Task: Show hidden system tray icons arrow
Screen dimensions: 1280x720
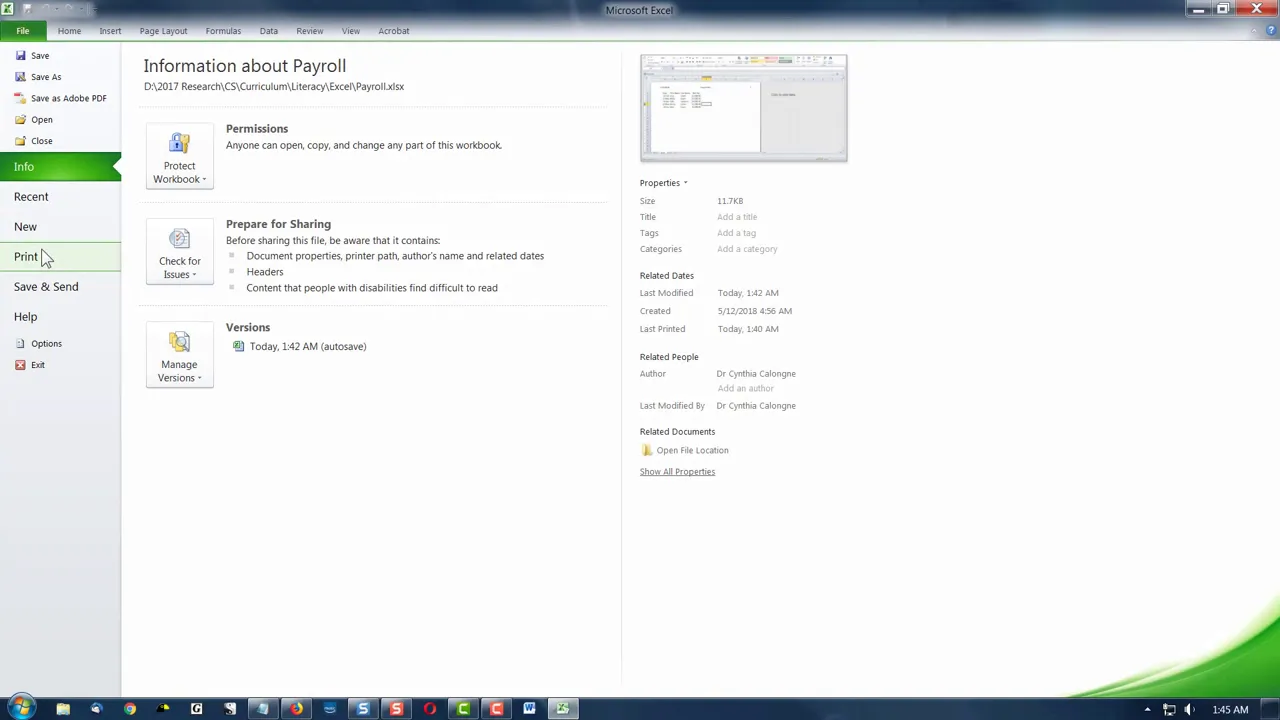Action: coord(1147,710)
